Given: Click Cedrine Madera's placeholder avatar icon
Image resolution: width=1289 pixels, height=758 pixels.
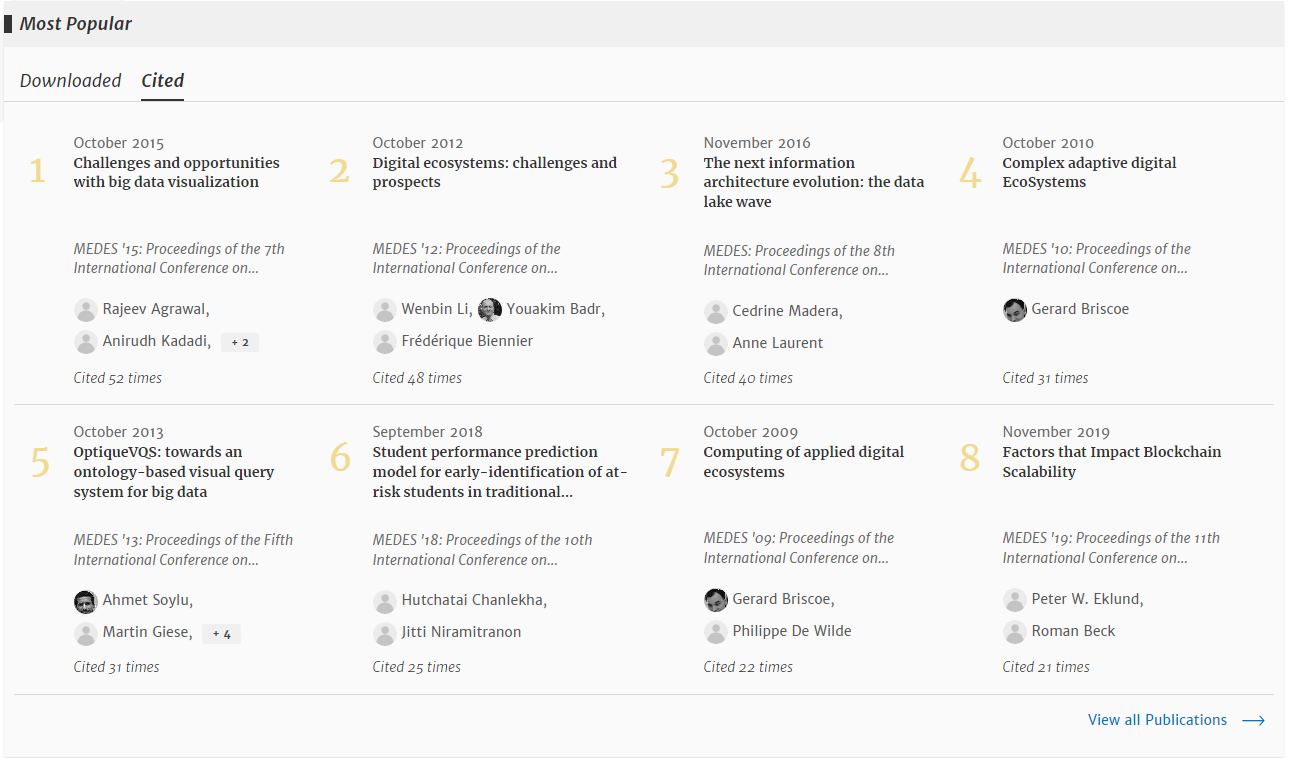Looking at the screenshot, I should pyautogui.click(x=715, y=312).
